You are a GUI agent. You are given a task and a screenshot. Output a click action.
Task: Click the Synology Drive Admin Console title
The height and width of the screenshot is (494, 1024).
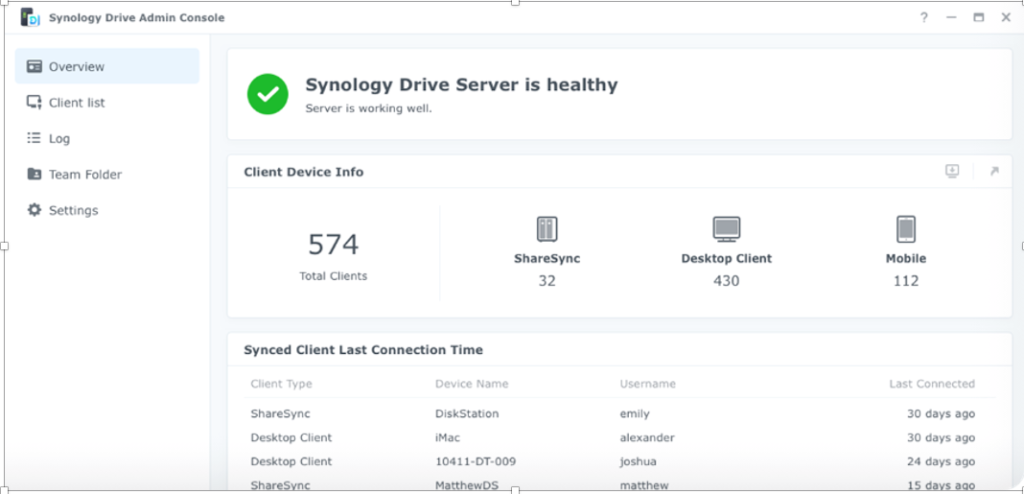136,18
